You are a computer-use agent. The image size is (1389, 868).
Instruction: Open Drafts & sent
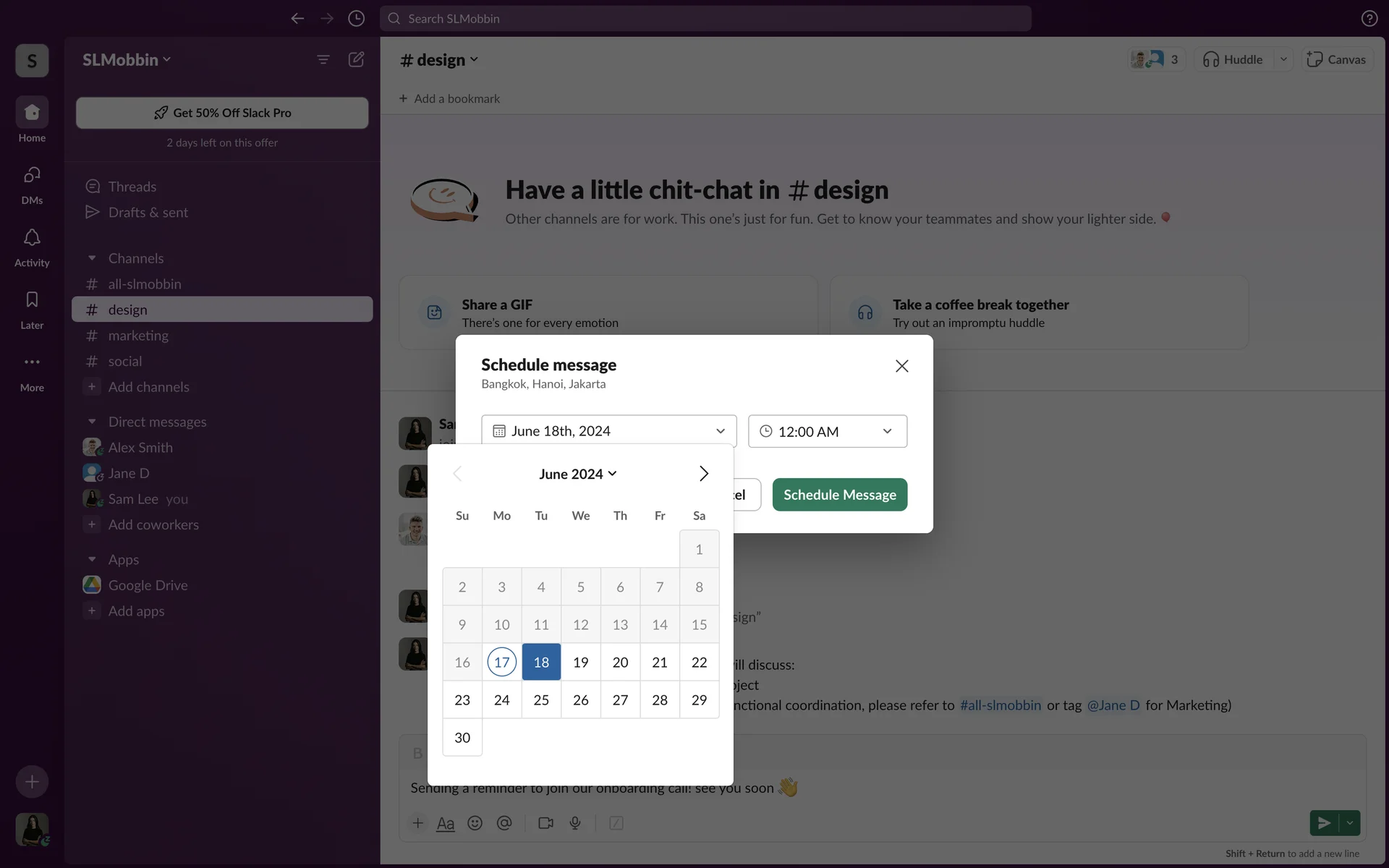coord(148,213)
